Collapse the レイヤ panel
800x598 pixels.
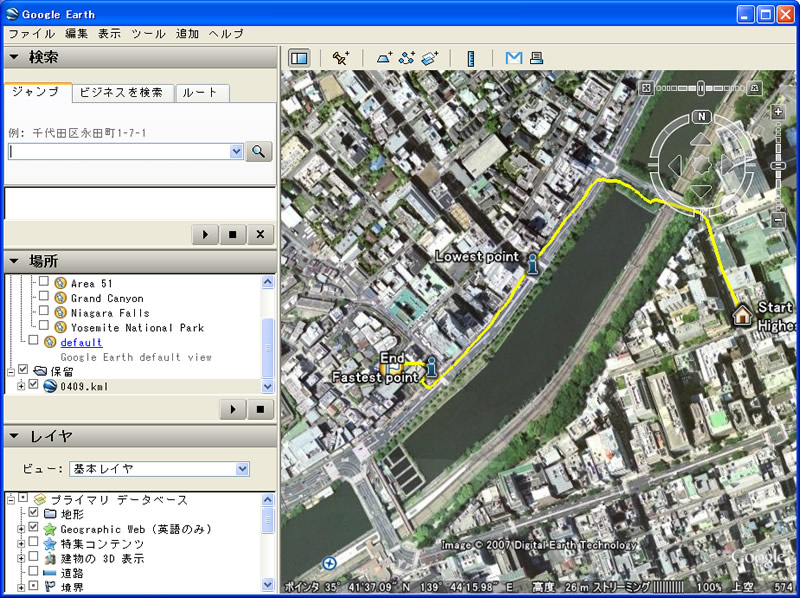[14, 436]
